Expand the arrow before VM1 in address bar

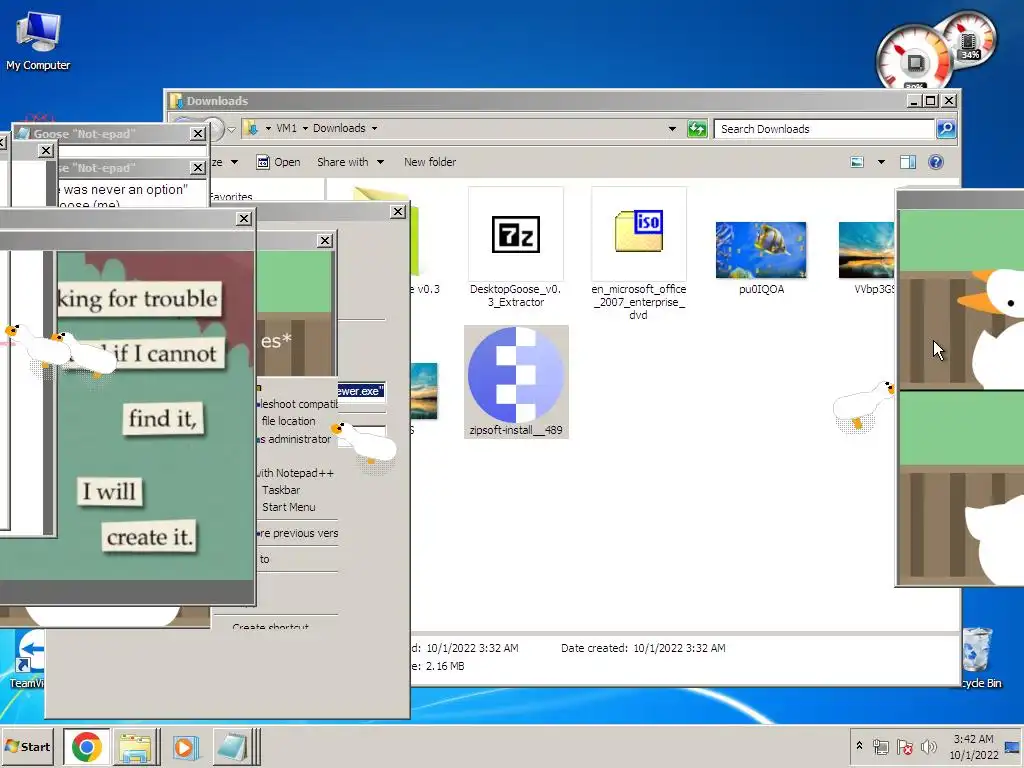tap(268, 129)
